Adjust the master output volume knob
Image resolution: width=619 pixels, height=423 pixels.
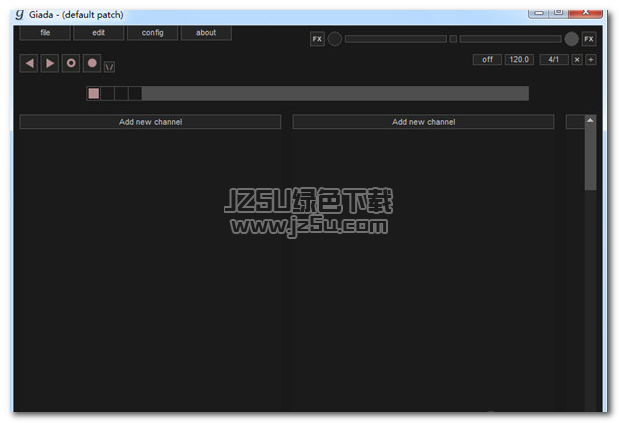coord(571,39)
